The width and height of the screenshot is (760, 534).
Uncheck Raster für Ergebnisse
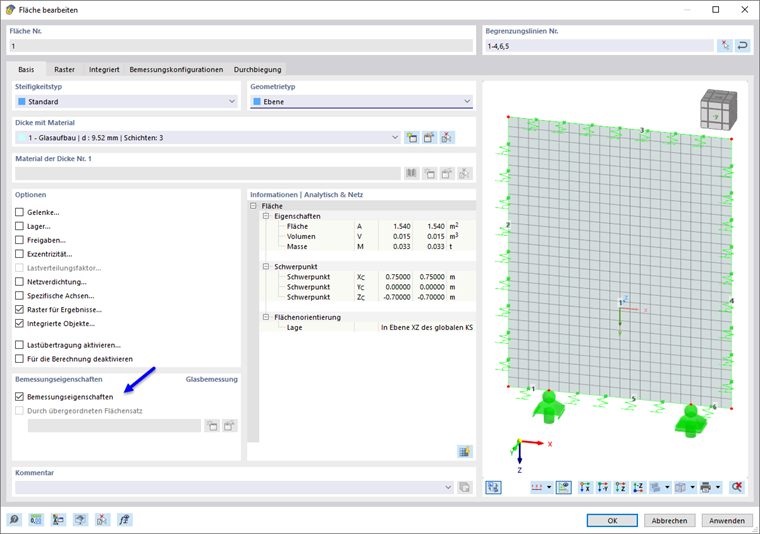(x=19, y=309)
